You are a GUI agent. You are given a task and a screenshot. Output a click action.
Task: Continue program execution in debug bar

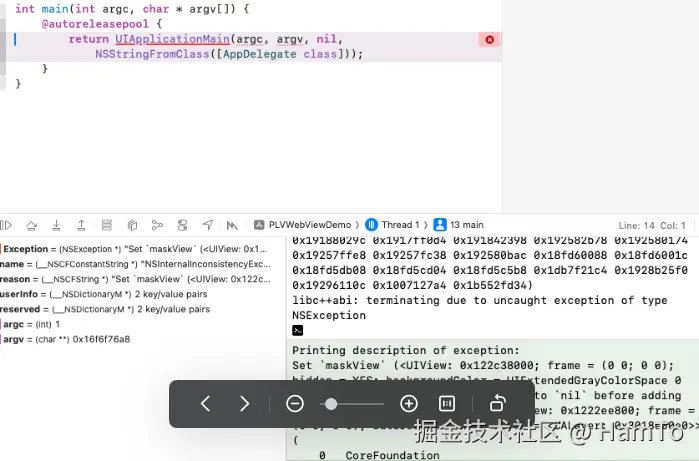6,225
